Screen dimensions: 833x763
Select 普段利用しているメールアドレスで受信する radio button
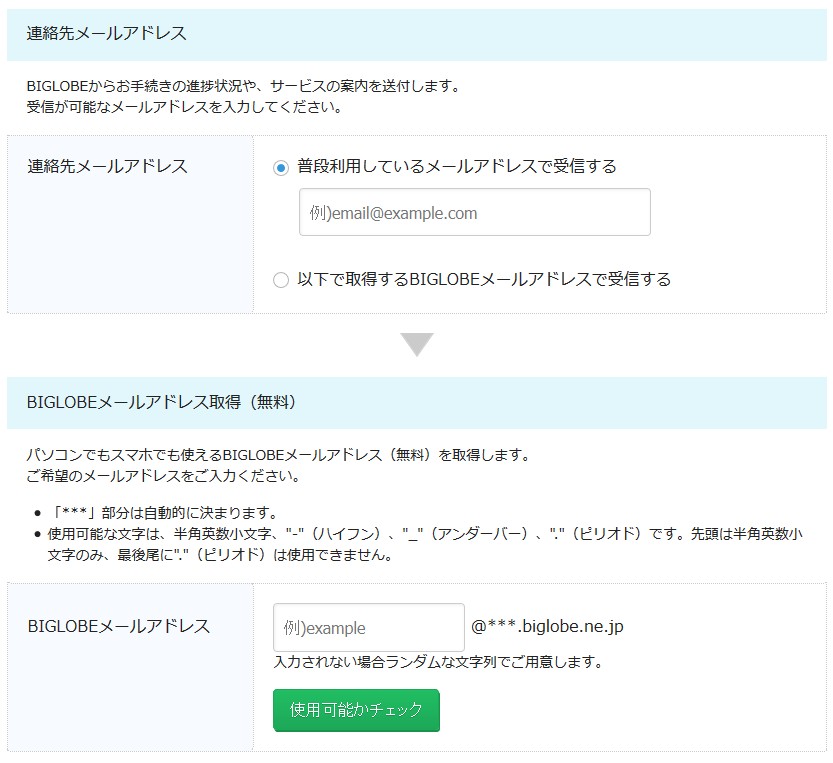(x=281, y=168)
